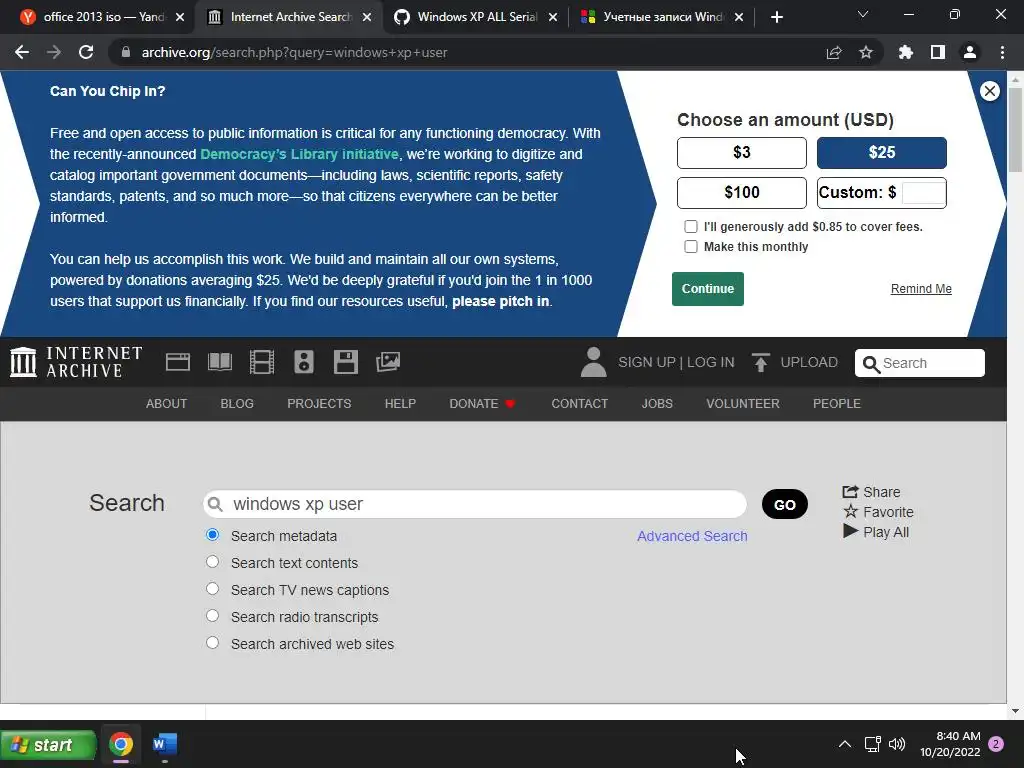Click the Word taskbar icon
The height and width of the screenshot is (768, 1024).
tap(165, 744)
